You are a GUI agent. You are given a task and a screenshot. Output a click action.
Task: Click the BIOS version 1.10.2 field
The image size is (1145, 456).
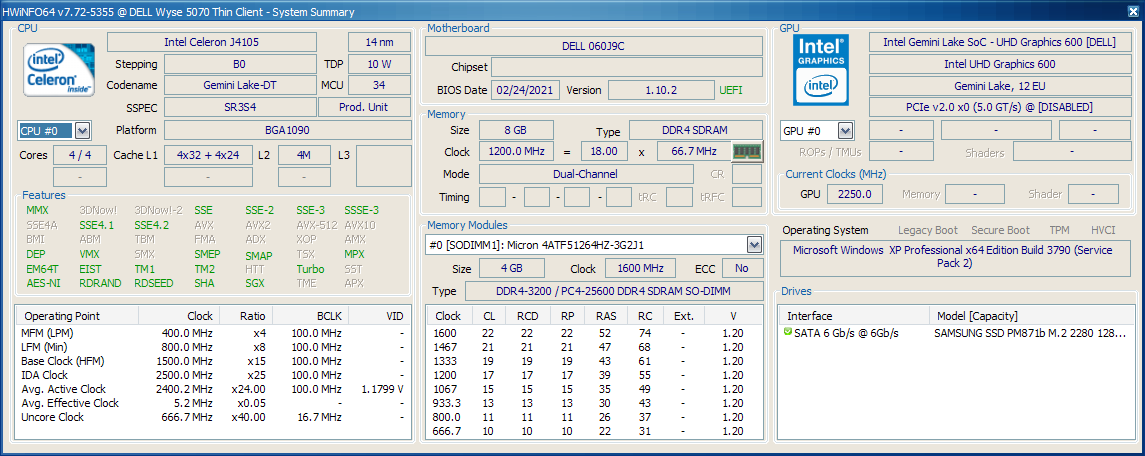[x=661, y=91]
